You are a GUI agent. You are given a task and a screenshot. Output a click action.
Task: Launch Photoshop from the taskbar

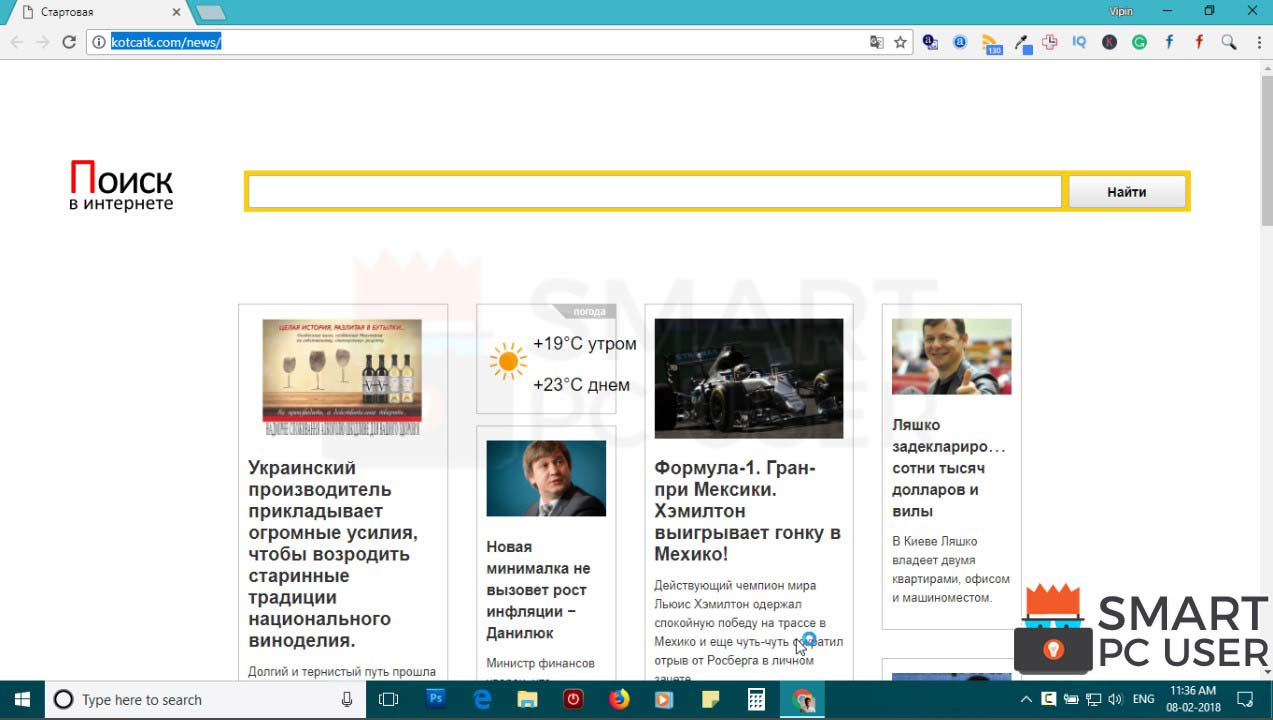pos(436,699)
